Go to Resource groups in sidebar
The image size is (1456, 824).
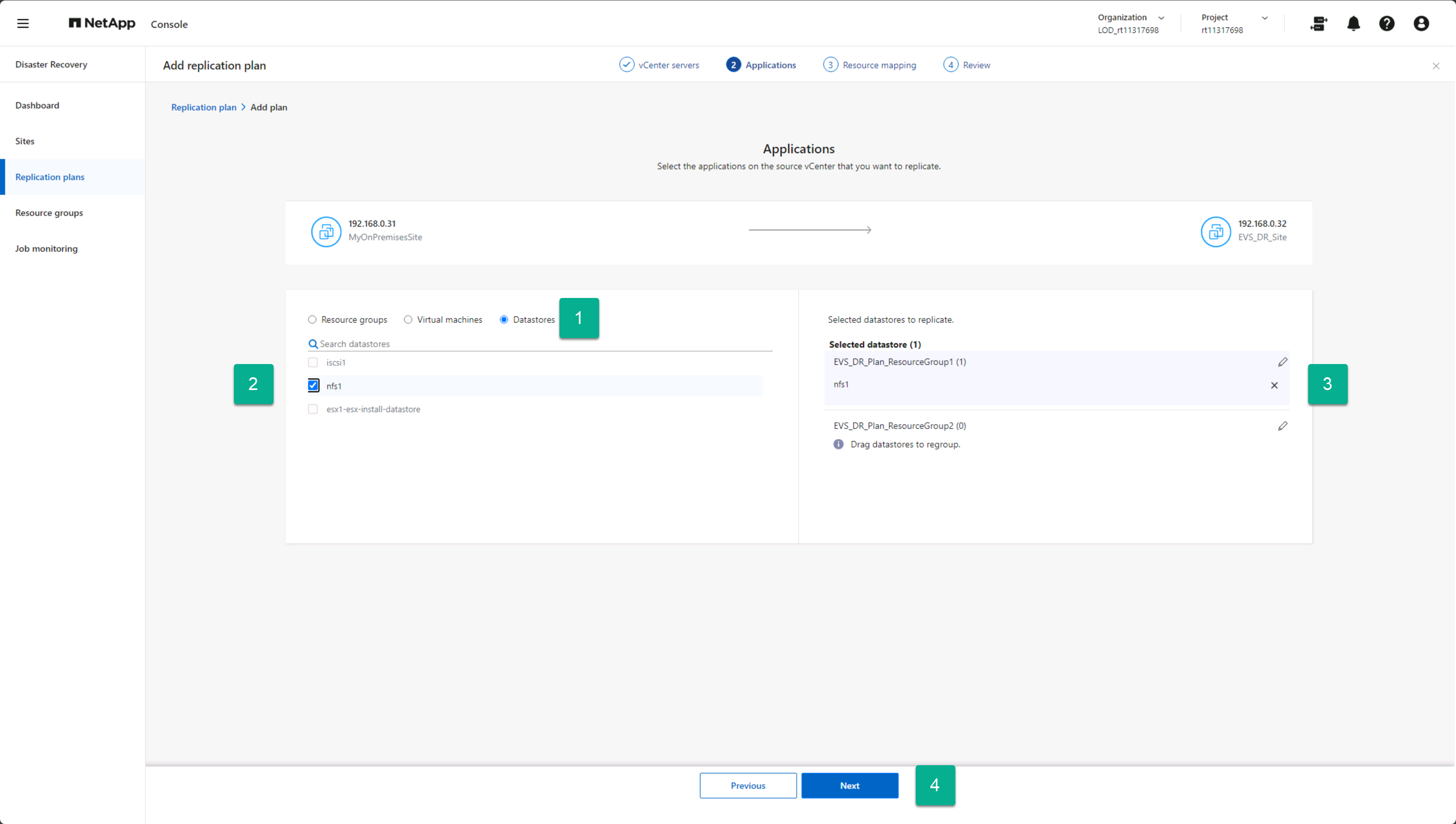pyautogui.click(x=49, y=213)
